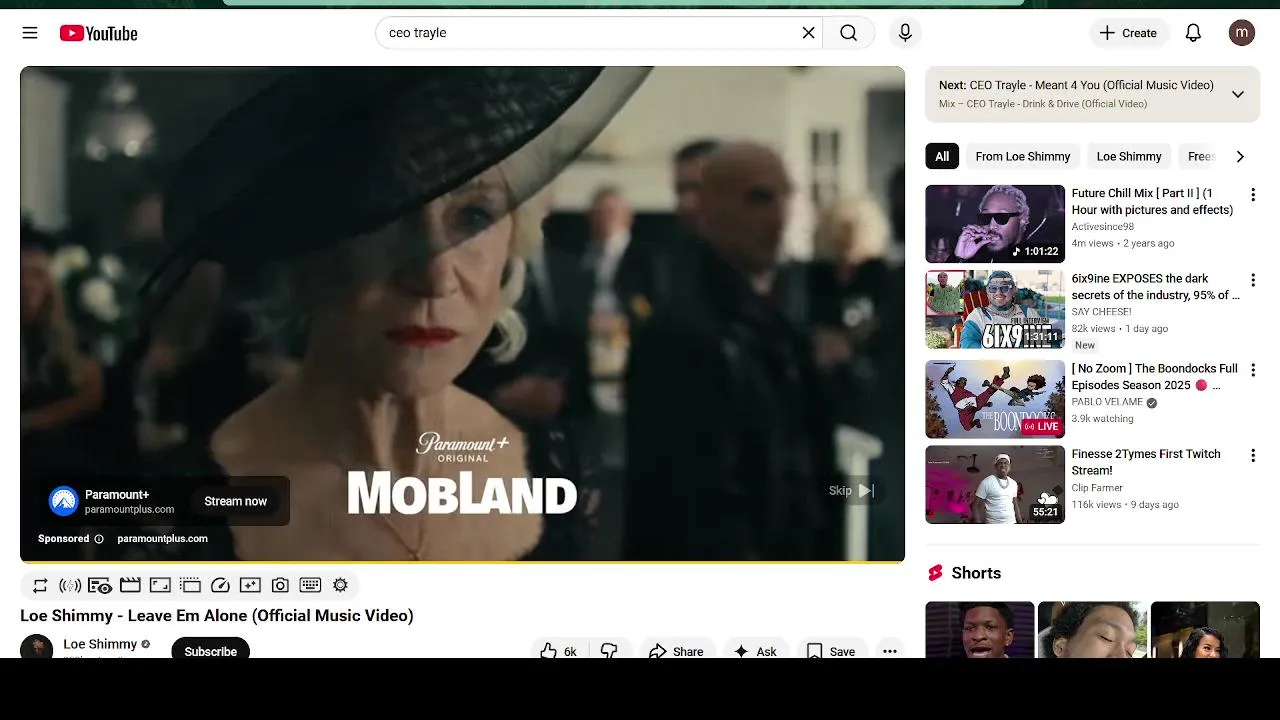Click the ad progress bar
The image size is (1280, 720).
click(462, 562)
